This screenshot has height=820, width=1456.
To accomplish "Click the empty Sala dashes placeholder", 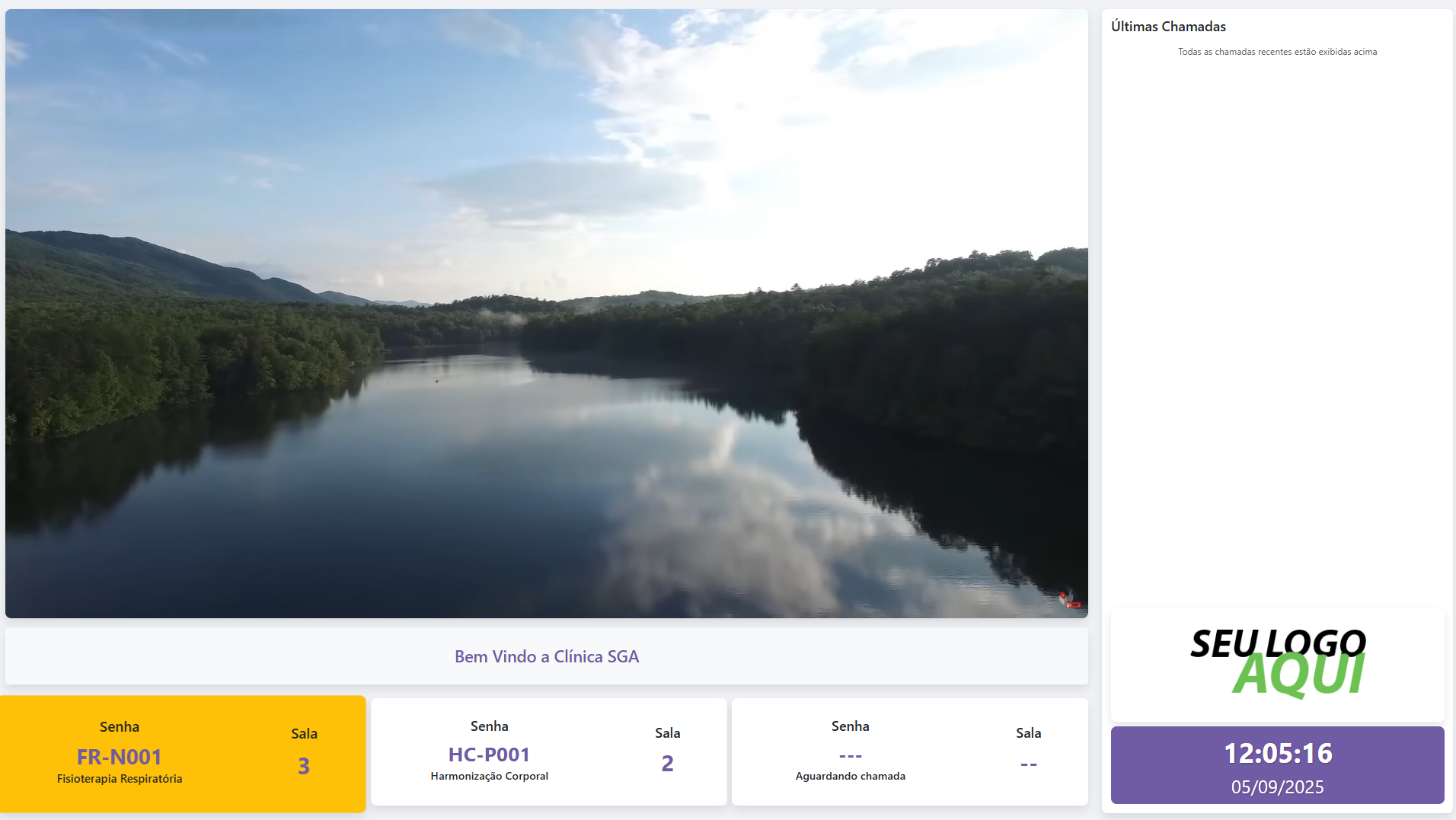I will [1028, 764].
